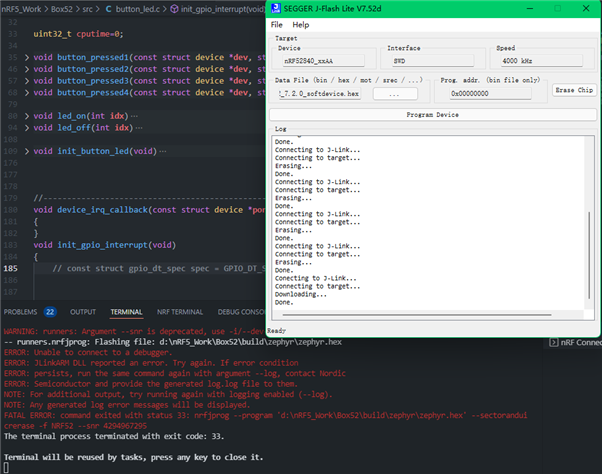The image size is (602, 474).
Task: Click the nRF Connect terminal entry
Action: (575, 342)
